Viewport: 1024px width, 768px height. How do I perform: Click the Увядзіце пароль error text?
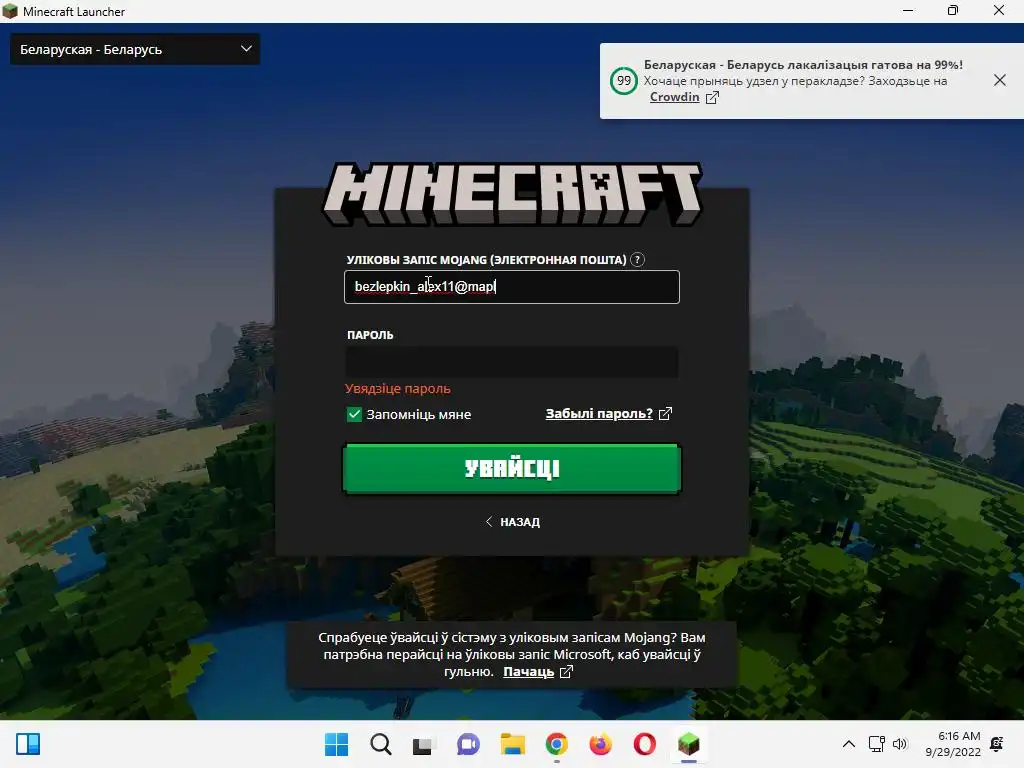[398, 389]
